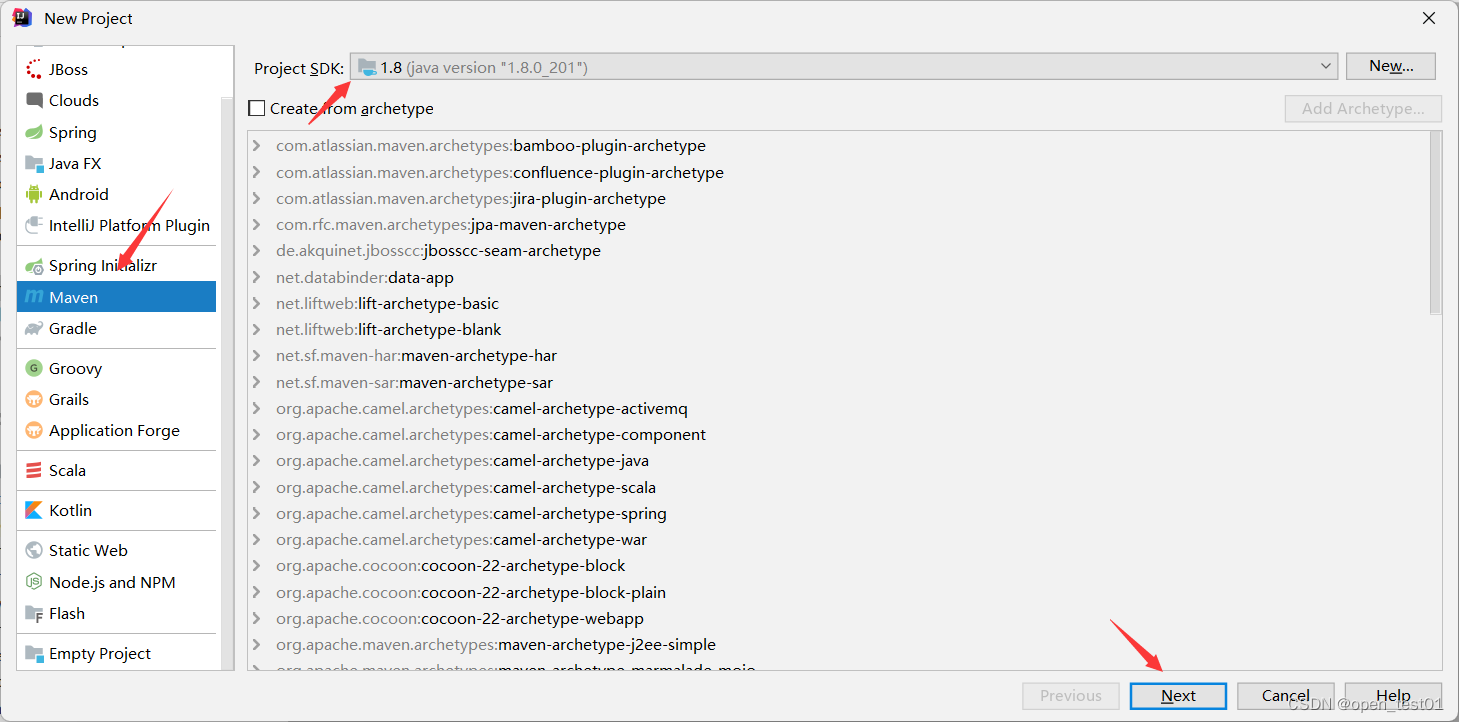Select the Gradle project type

point(116,328)
